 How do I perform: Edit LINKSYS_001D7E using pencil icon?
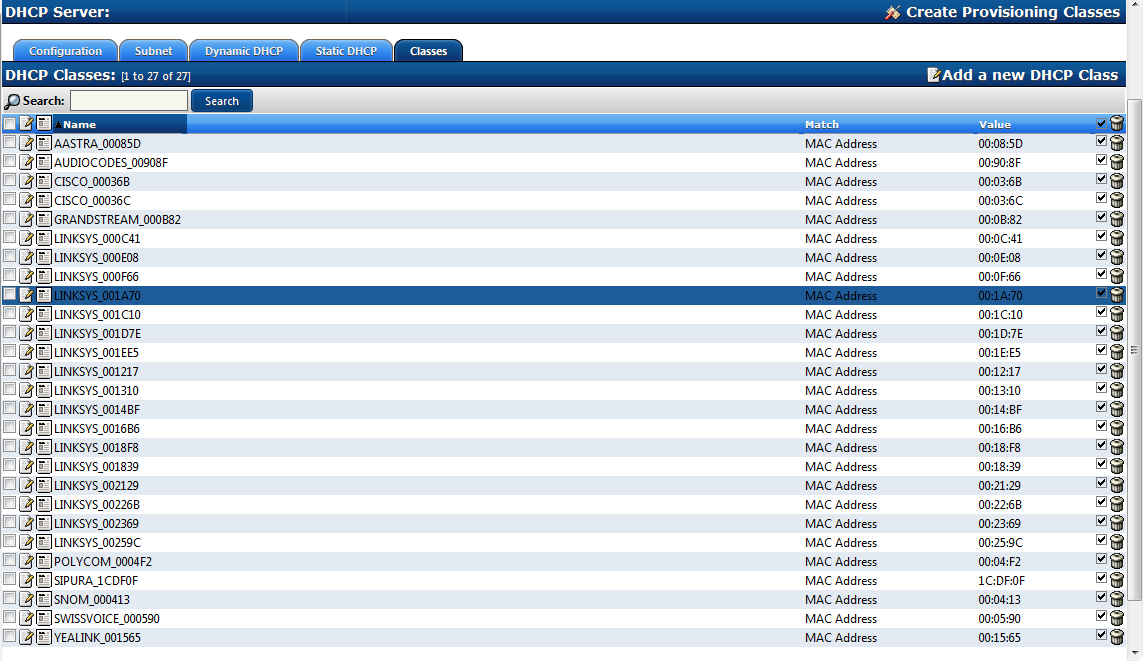click(x=27, y=332)
